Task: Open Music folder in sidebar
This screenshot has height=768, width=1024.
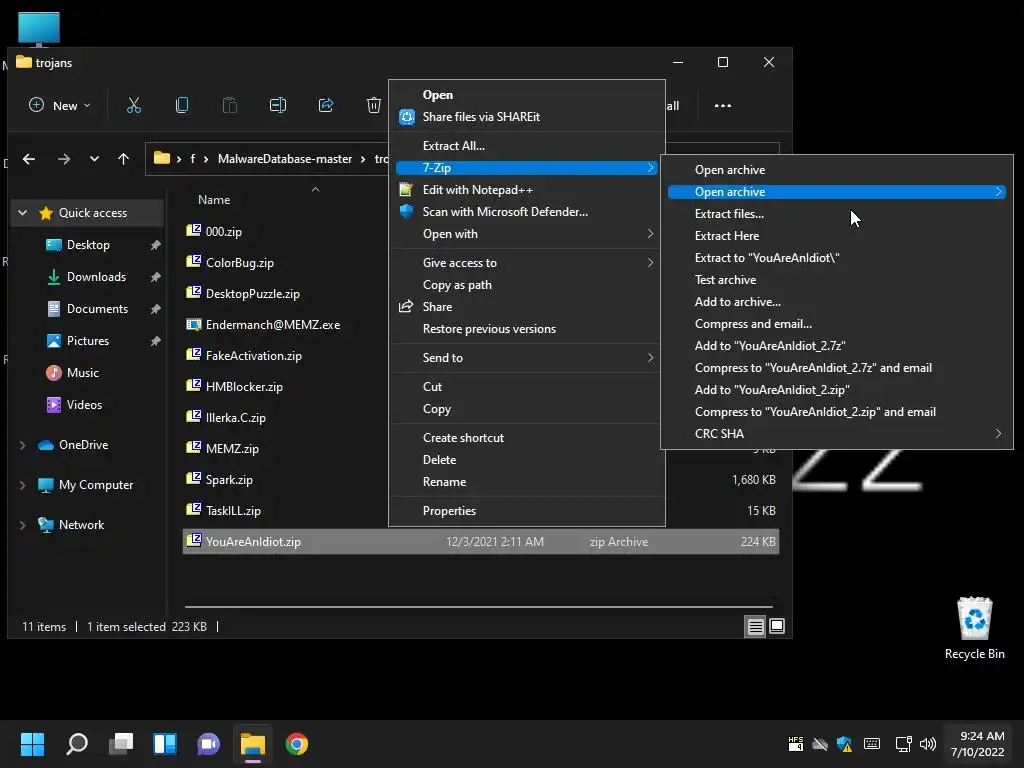Action: pos(82,373)
